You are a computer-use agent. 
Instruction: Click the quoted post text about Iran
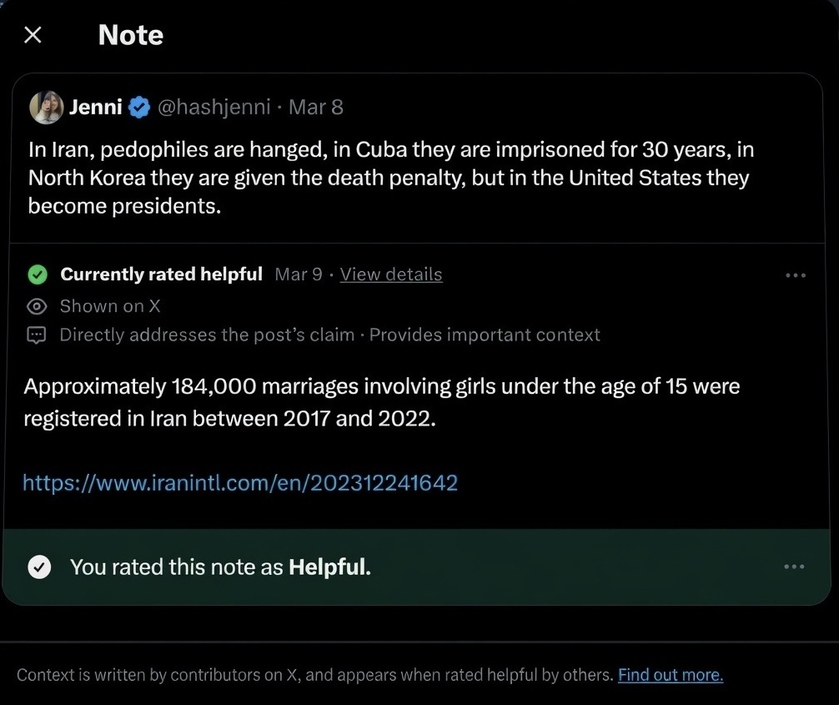point(390,179)
